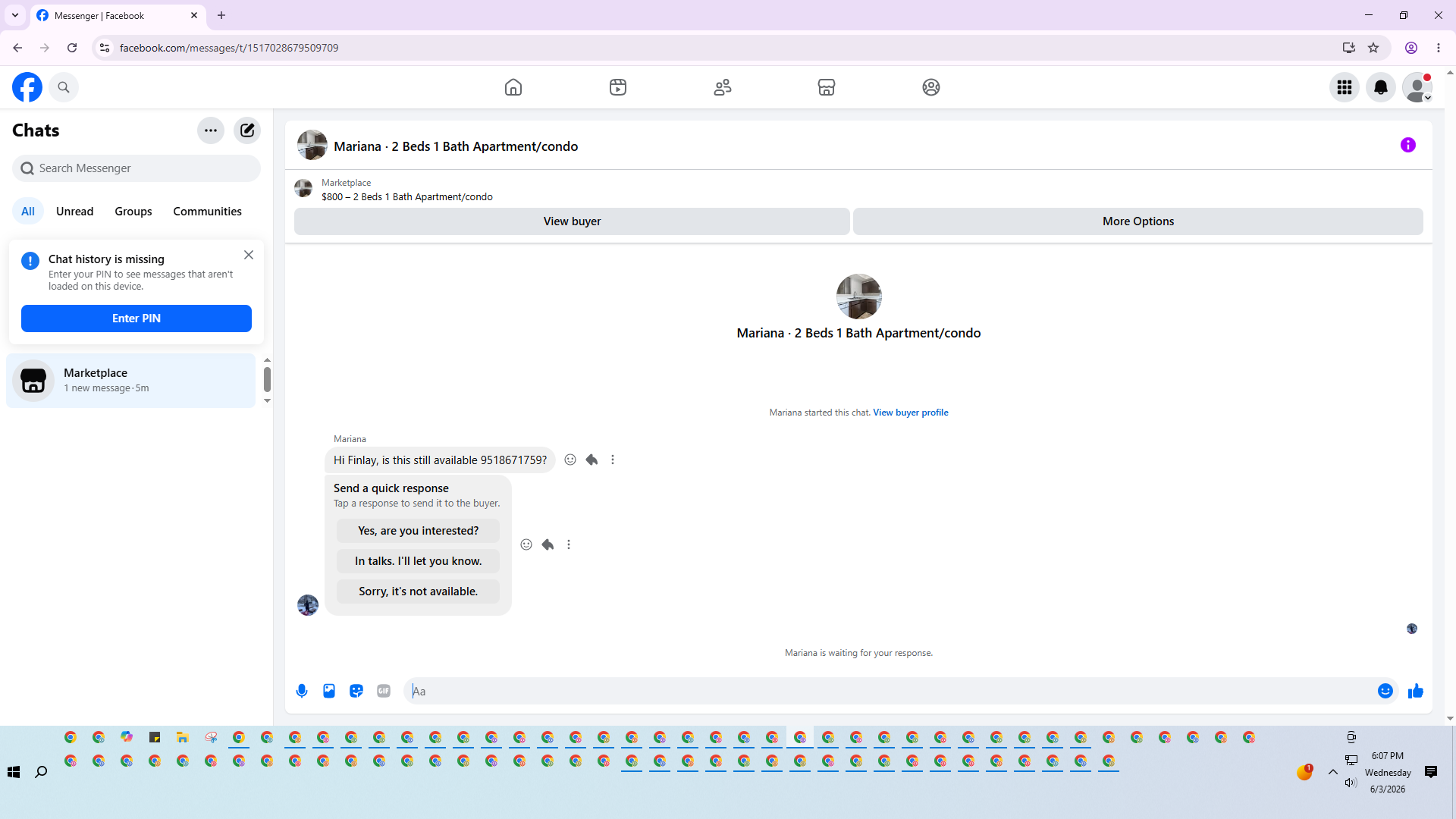
Task: Click the View buyer button
Action: tap(572, 221)
